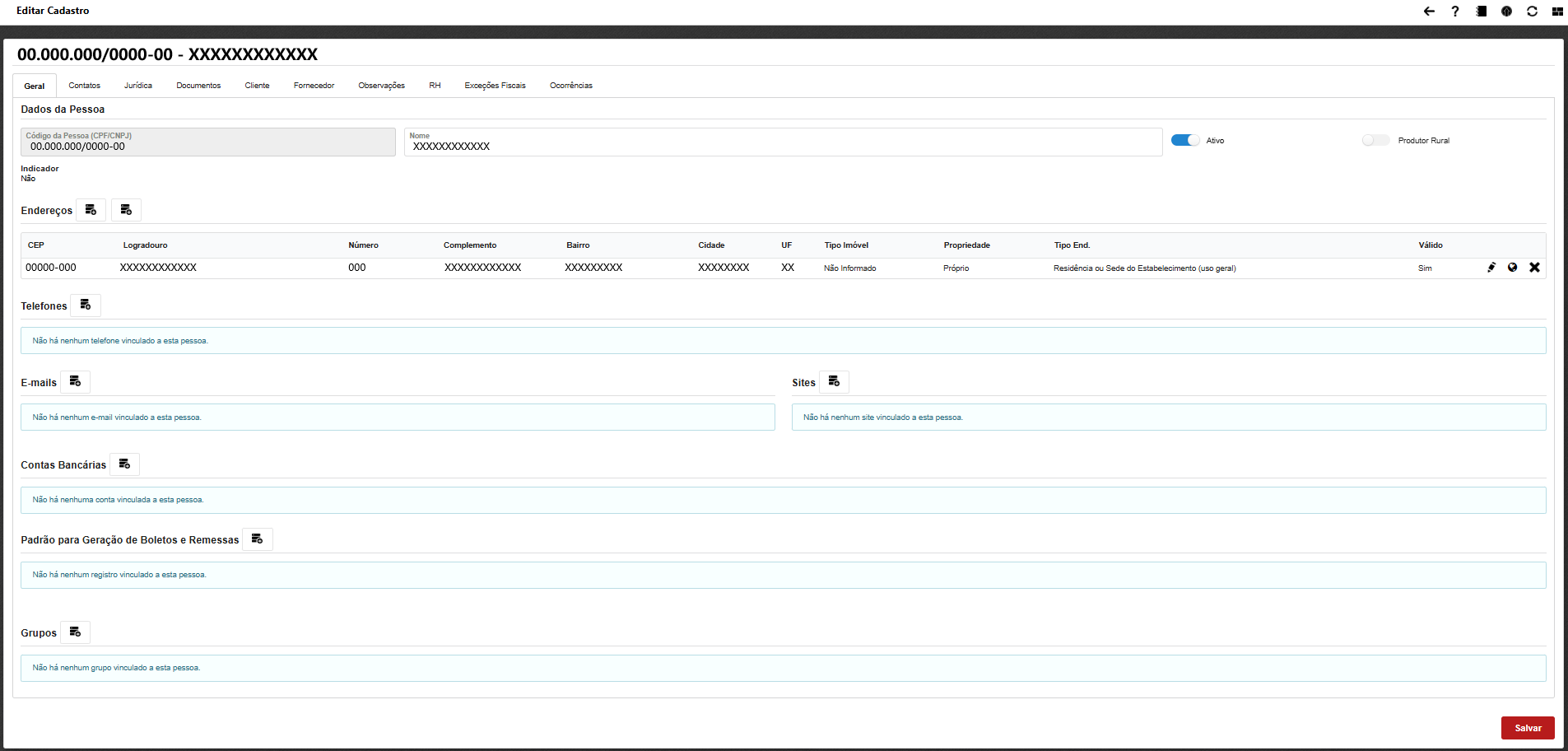Add a site using Sites add icon

pos(834,382)
